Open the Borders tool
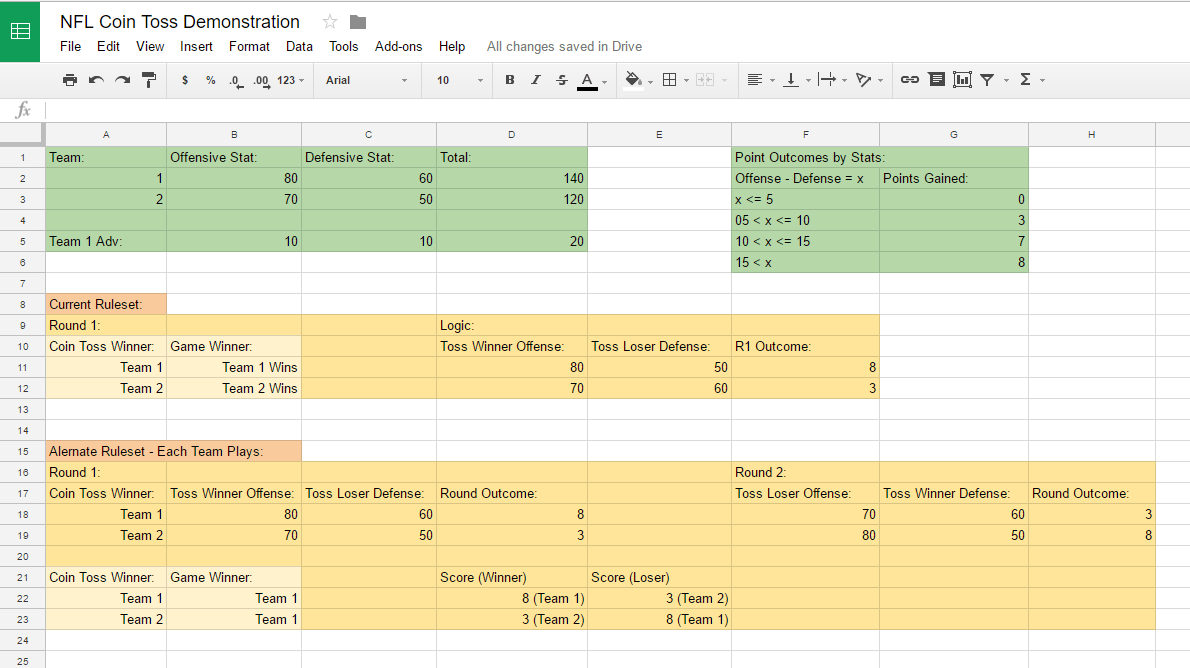Image resolution: width=1190 pixels, height=668 pixels. click(x=669, y=80)
